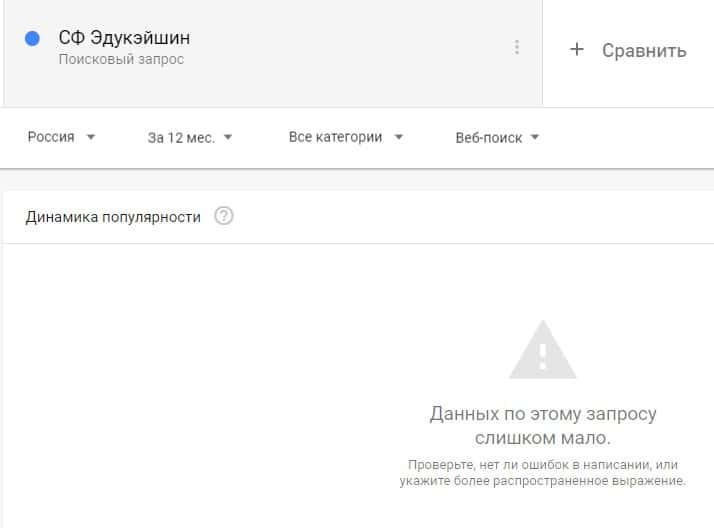The width and height of the screenshot is (714, 528).
Task: Click the gray warning triangle icon
Action: [x=542, y=350]
